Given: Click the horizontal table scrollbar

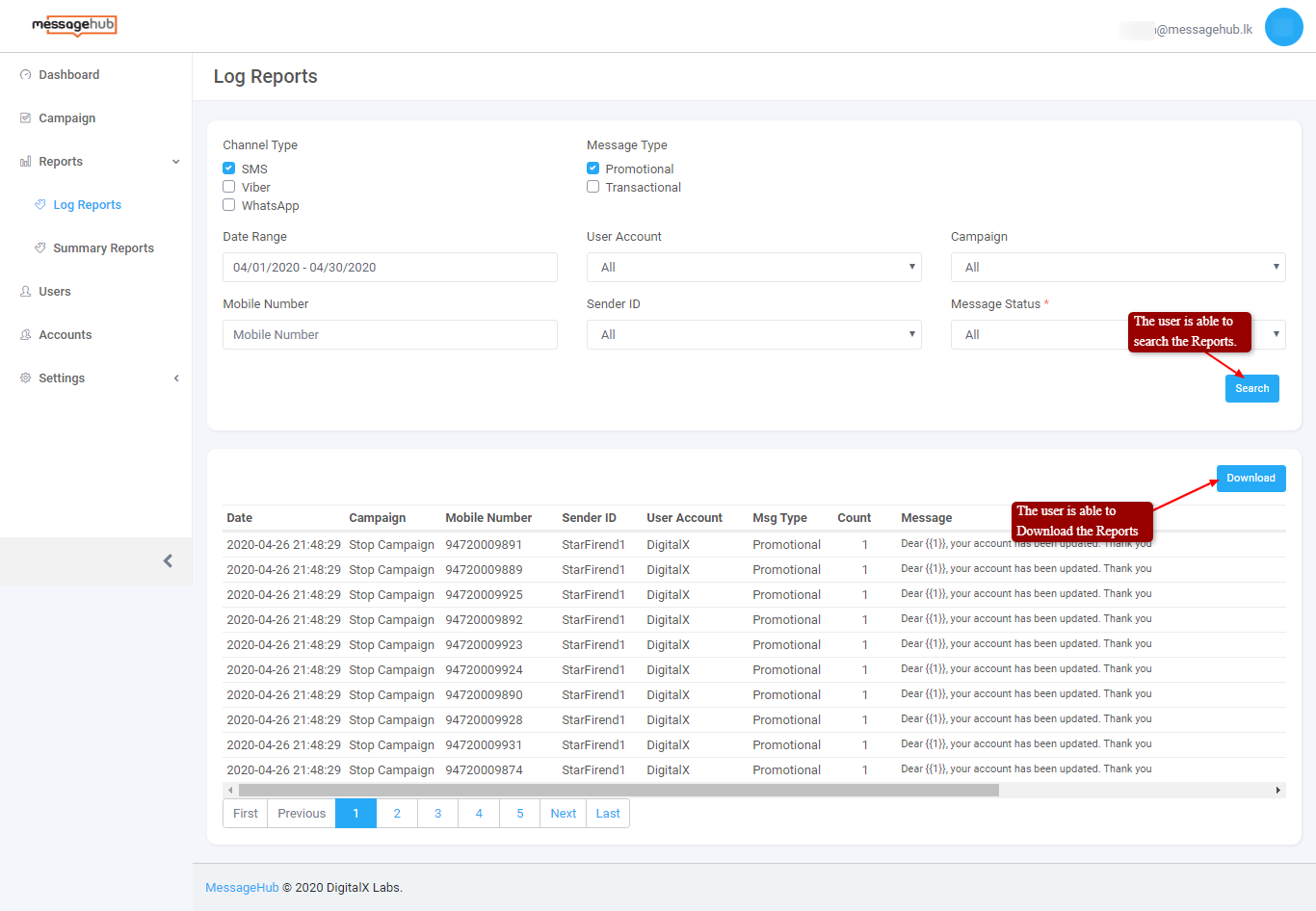Looking at the screenshot, I should click(x=619, y=791).
